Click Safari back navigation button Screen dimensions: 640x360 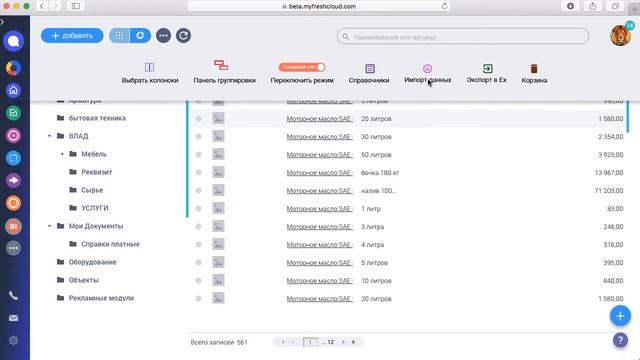[x=42, y=6]
